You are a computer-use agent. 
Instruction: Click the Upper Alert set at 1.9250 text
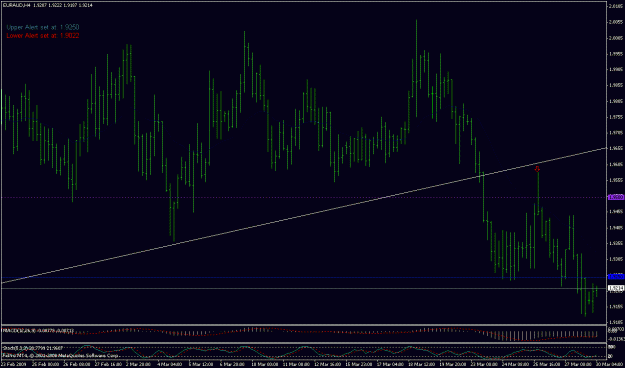(43, 28)
